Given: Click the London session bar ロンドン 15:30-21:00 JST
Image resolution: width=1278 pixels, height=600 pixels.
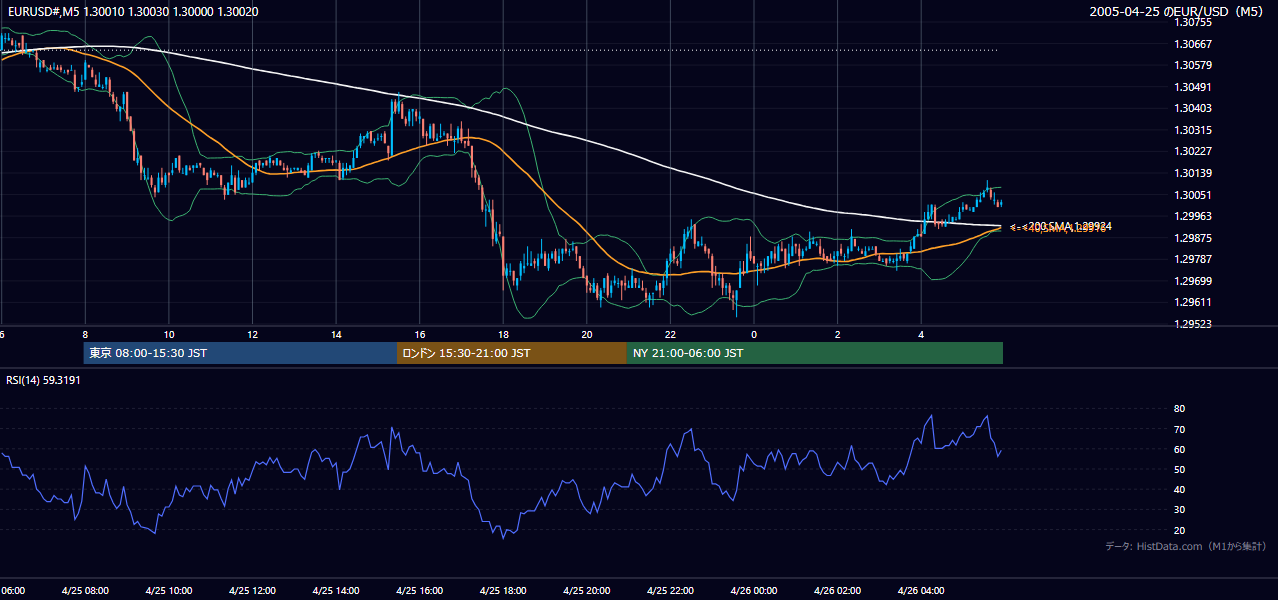Looking at the screenshot, I should [x=512, y=353].
